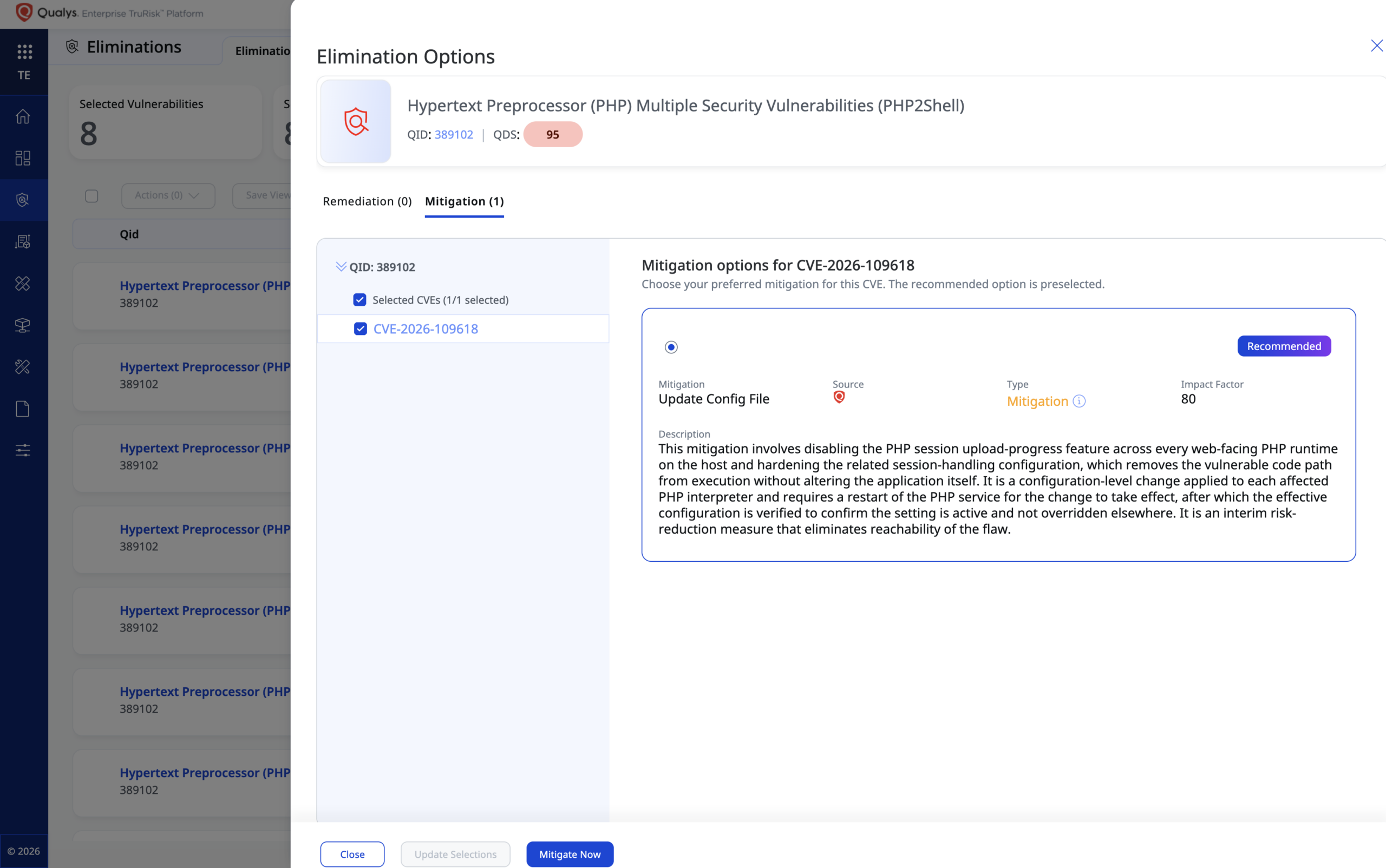This screenshot has width=1386, height=868.
Task: Uncheck the CVE-2026-109618 checkbox
Action: tap(360, 328)
